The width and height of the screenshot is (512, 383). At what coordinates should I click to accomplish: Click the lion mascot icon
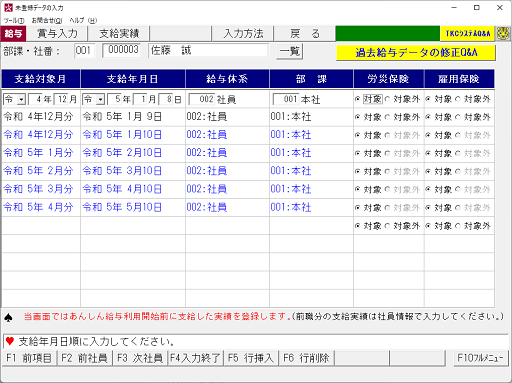click(x=503, y=33)
